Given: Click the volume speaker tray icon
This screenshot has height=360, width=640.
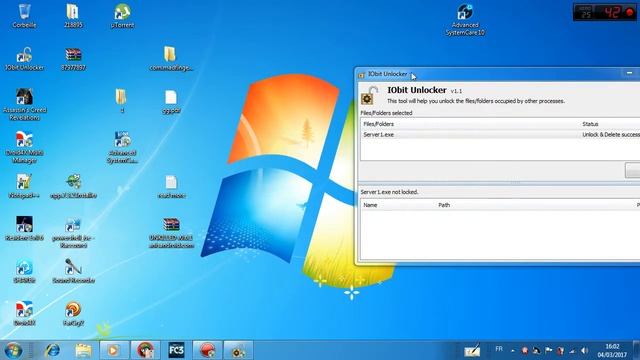Looking at the screenshot, I should point(584,351).
